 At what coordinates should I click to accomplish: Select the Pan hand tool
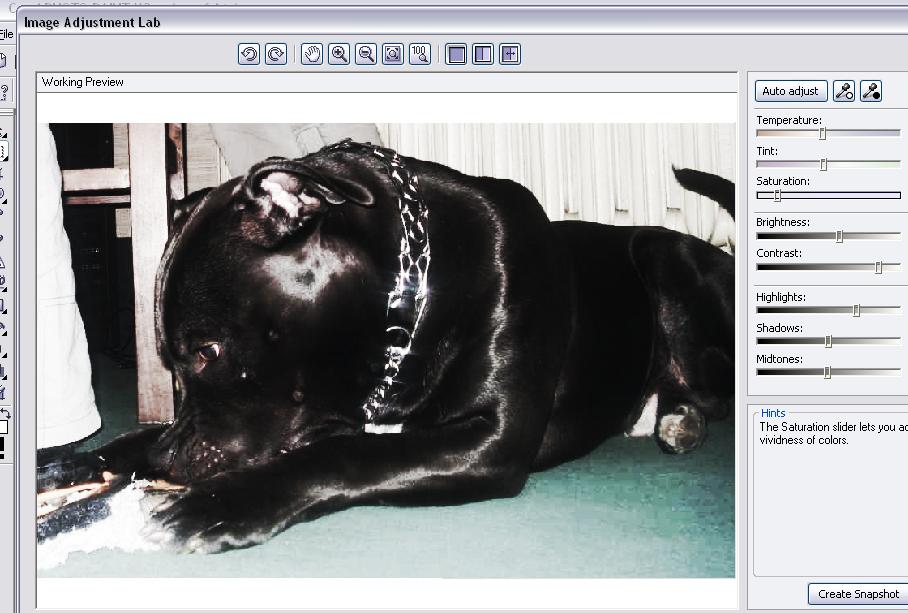click(312, 54)
